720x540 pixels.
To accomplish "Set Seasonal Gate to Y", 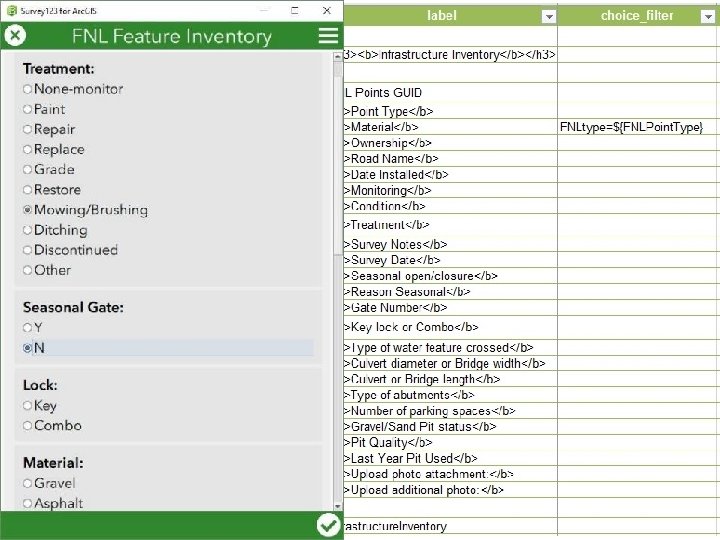I will tap(33, 328).
